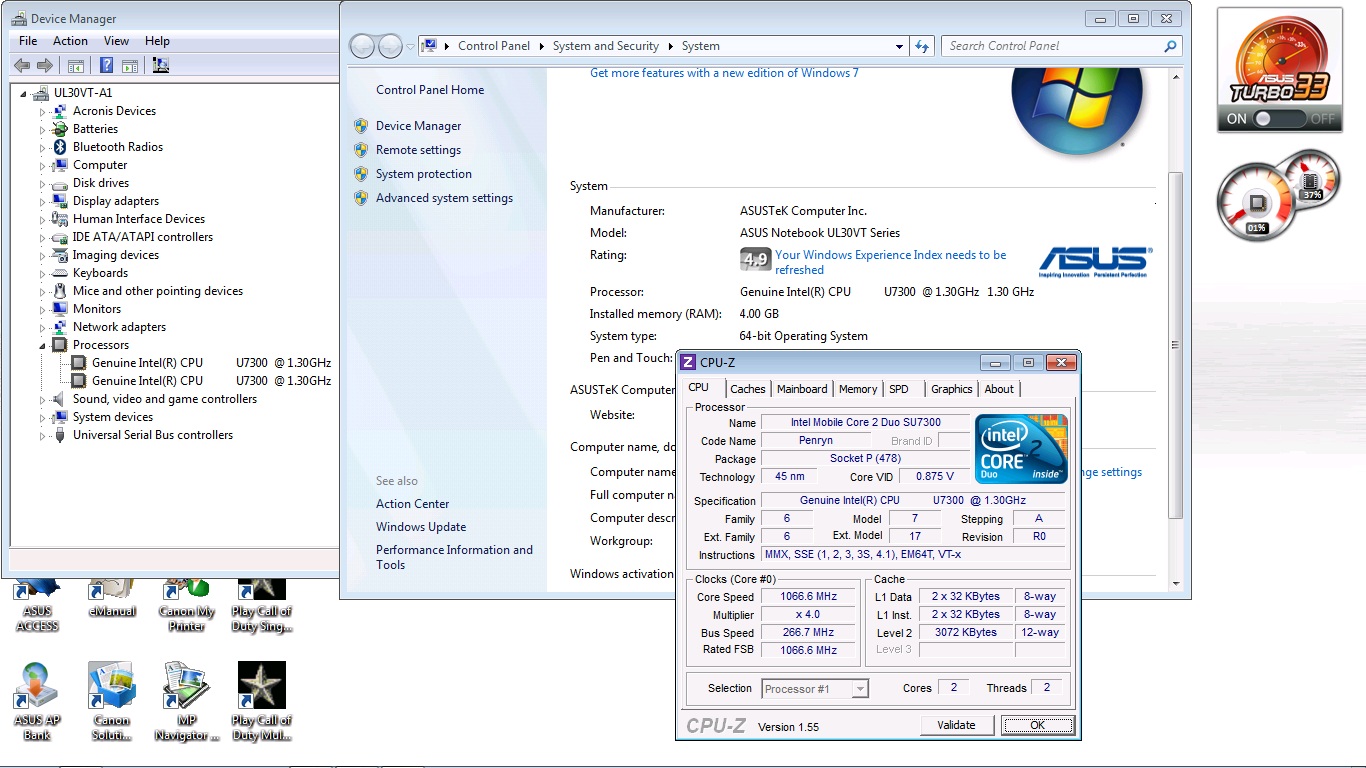
Task: Click the Control Panel Home link
Action: tap(430, 90)
